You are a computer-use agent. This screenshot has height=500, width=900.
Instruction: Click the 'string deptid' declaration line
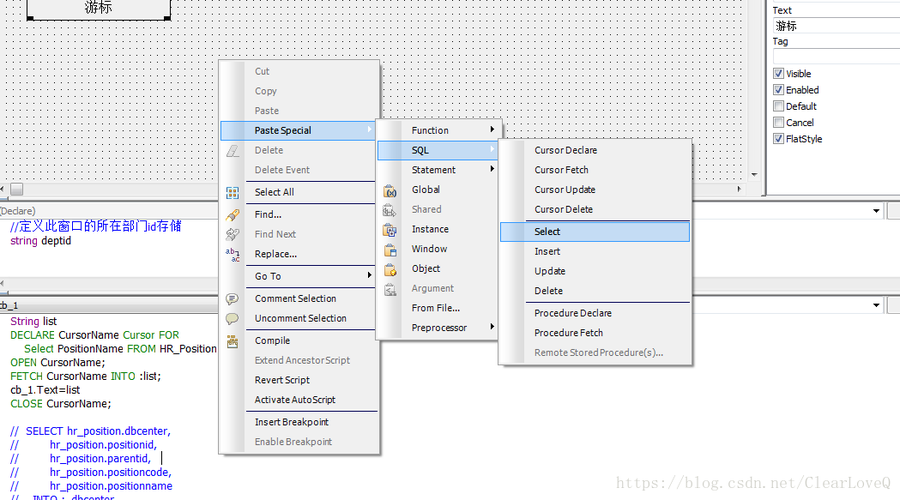pos(41,241)
